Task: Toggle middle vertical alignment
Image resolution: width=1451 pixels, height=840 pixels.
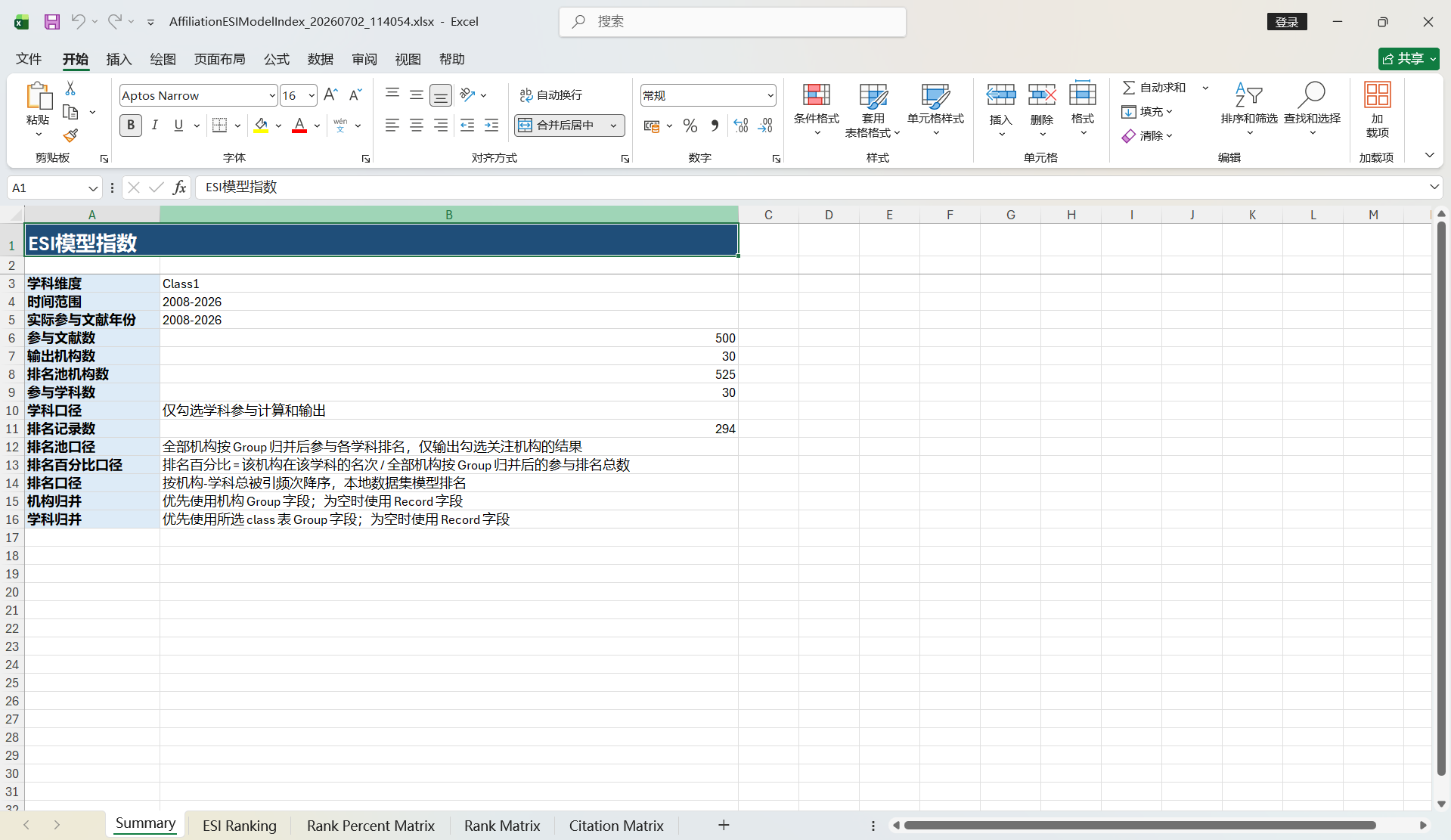Action: (417, 95)
